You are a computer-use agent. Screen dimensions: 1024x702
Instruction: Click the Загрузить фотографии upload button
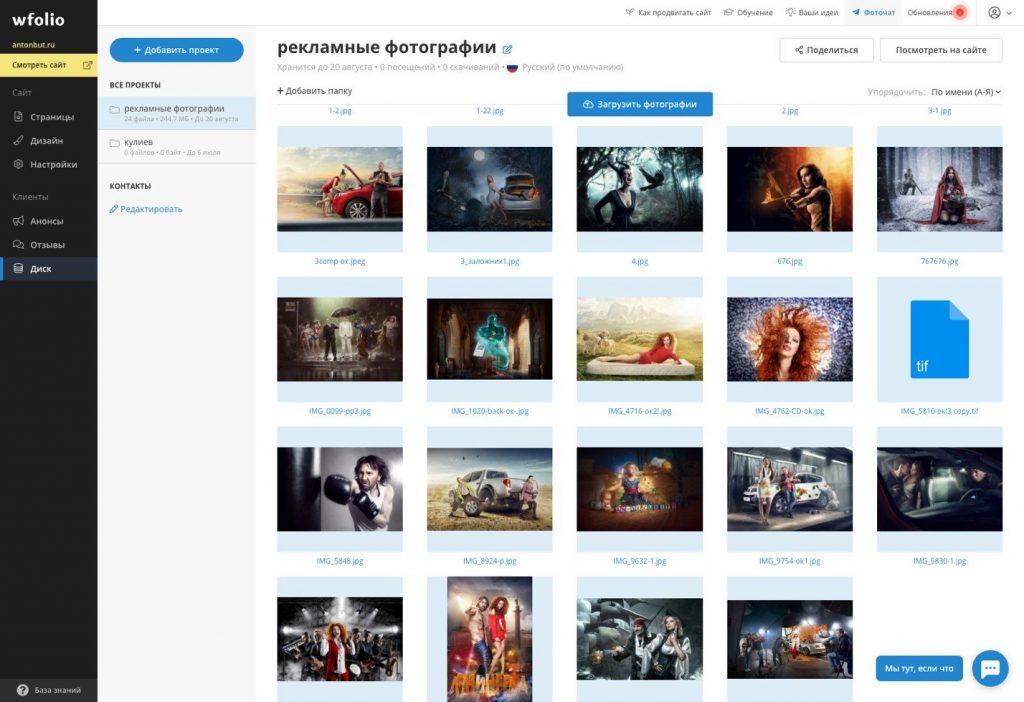[639, 104]
